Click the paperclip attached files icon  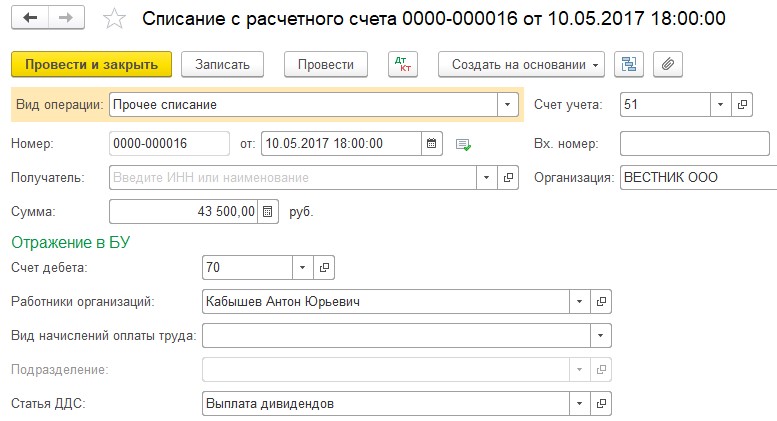pos(667,64)
